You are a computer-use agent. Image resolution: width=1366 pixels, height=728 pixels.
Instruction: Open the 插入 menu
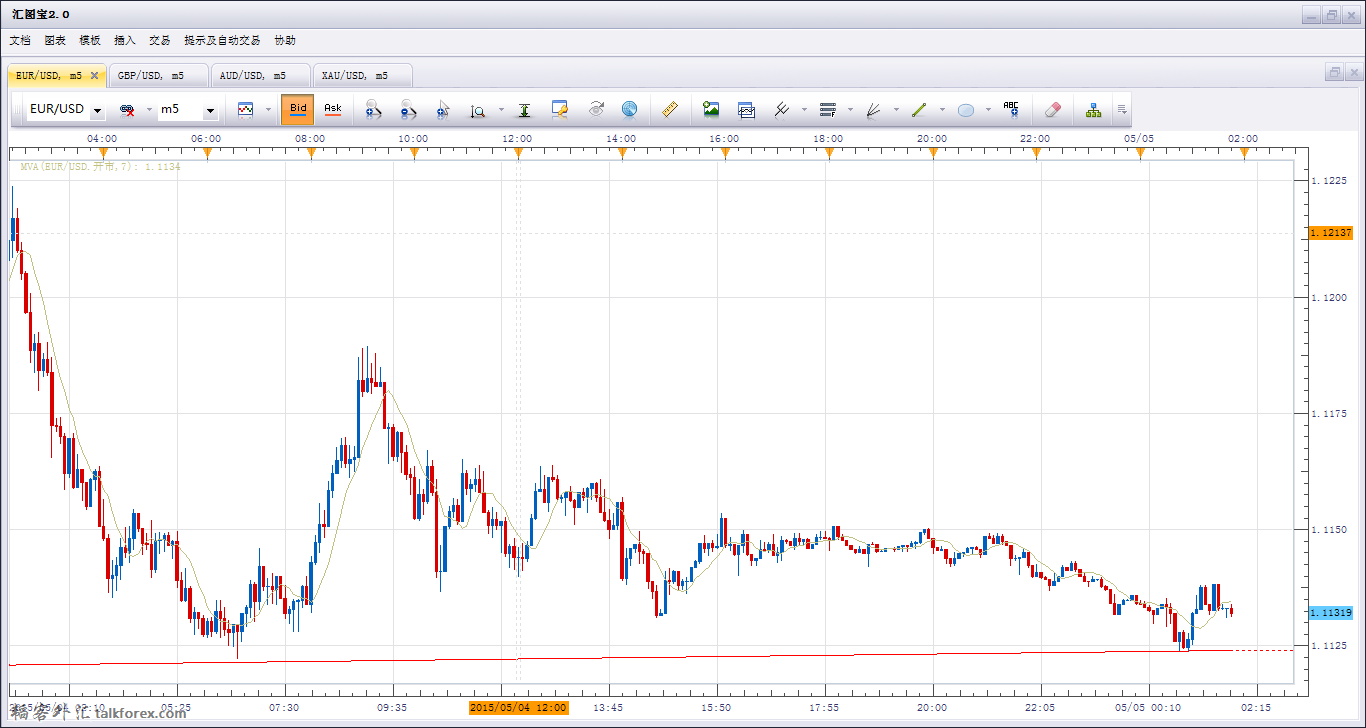[125, 41]
